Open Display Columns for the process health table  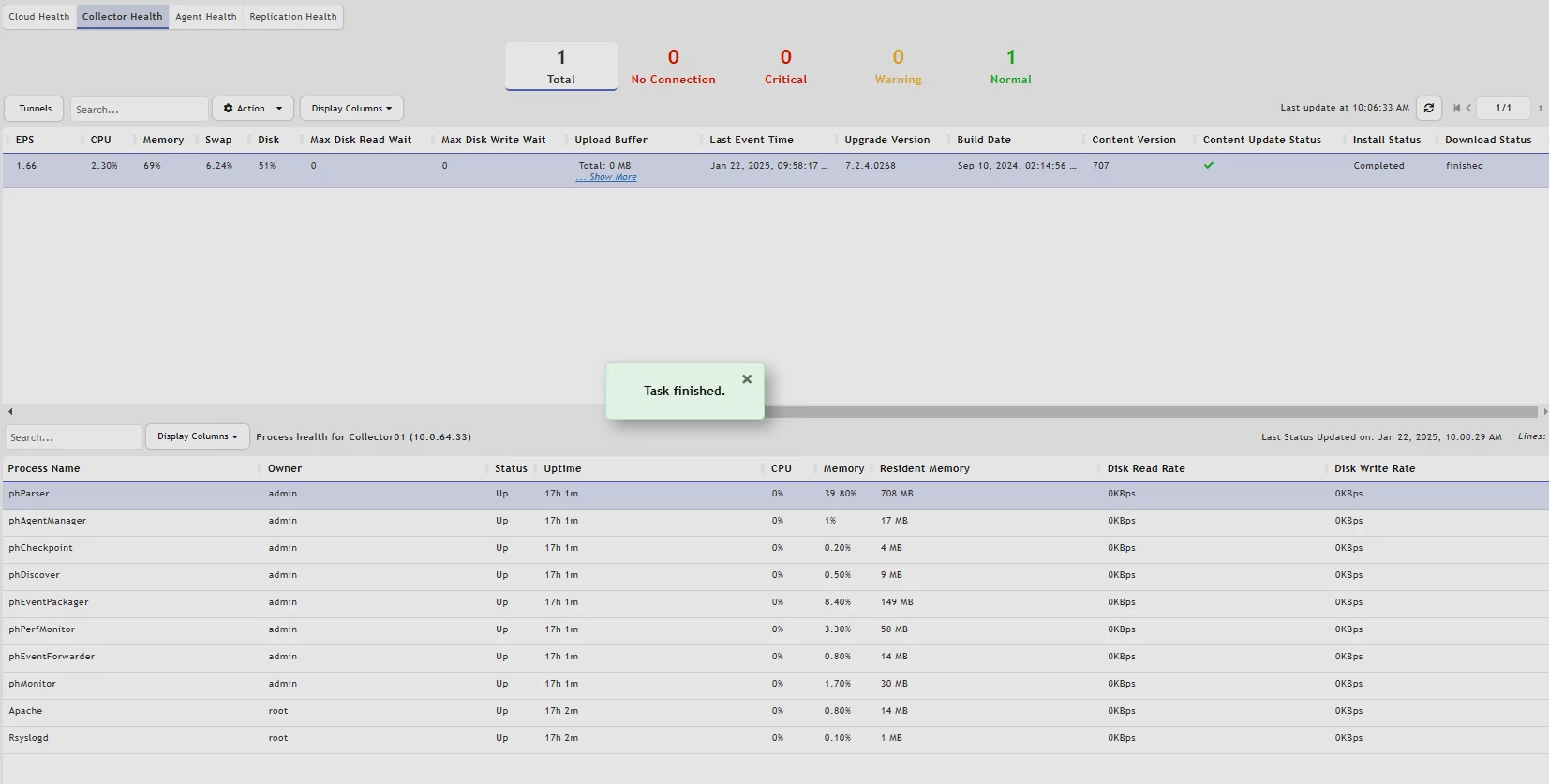pyautogui.click(x=197, y=436)
